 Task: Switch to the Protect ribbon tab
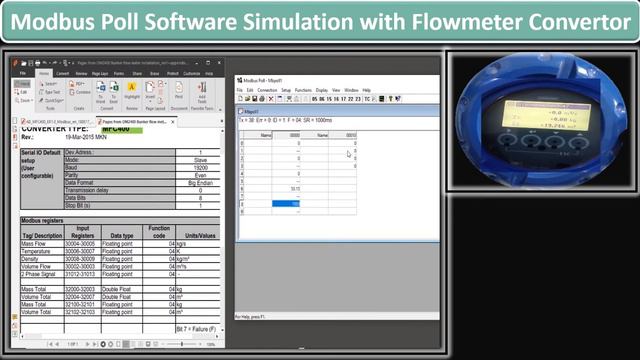(173, 73)
